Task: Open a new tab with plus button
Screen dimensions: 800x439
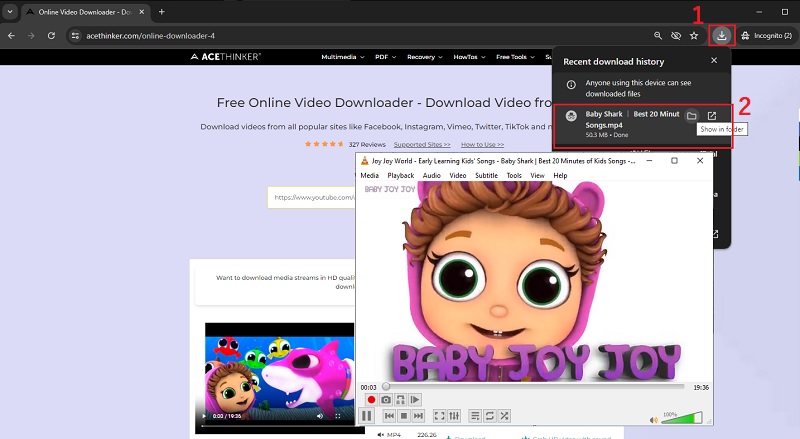Action: [x=162, y=12]
